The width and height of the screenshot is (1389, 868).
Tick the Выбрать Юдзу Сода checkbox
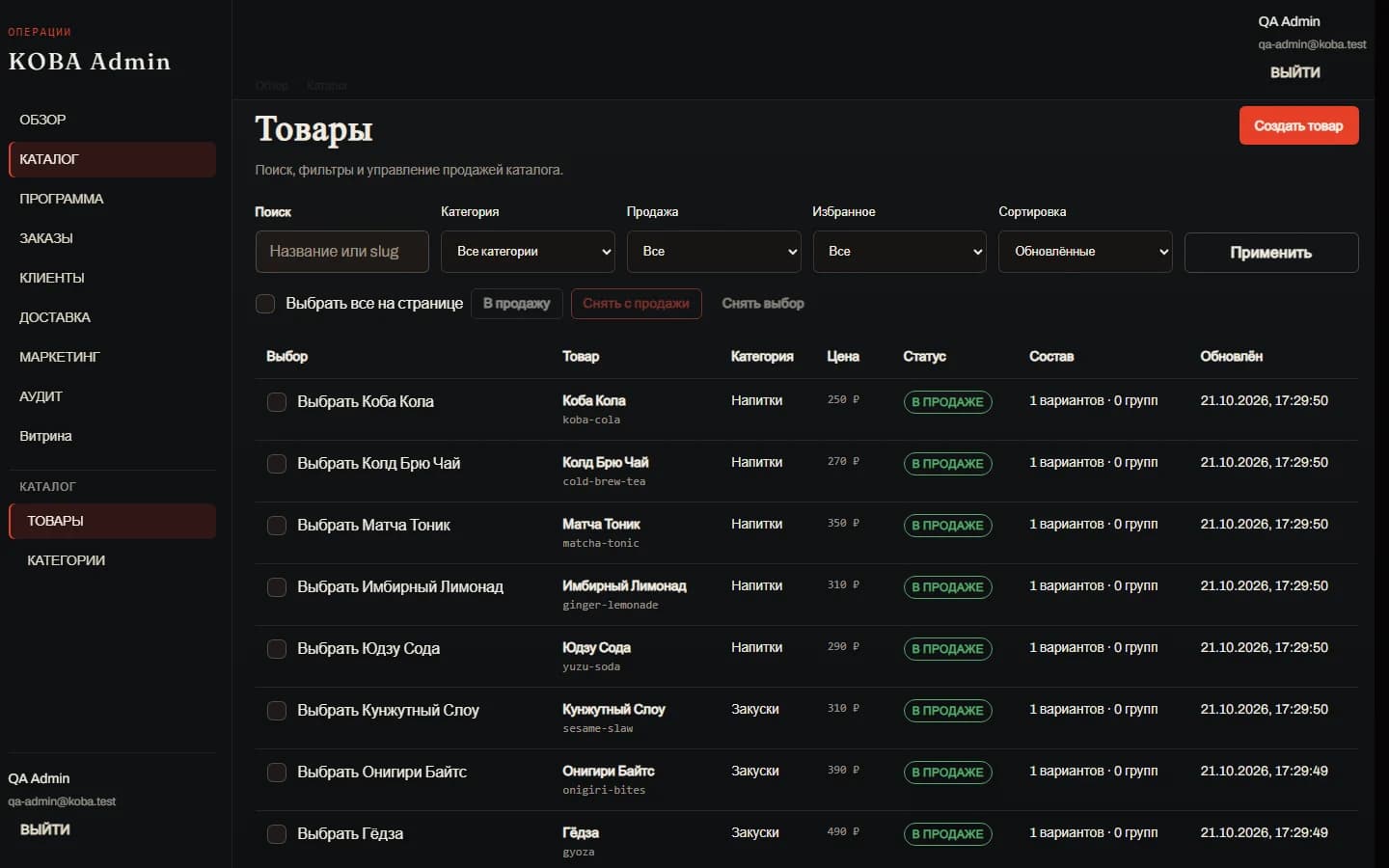277,649
